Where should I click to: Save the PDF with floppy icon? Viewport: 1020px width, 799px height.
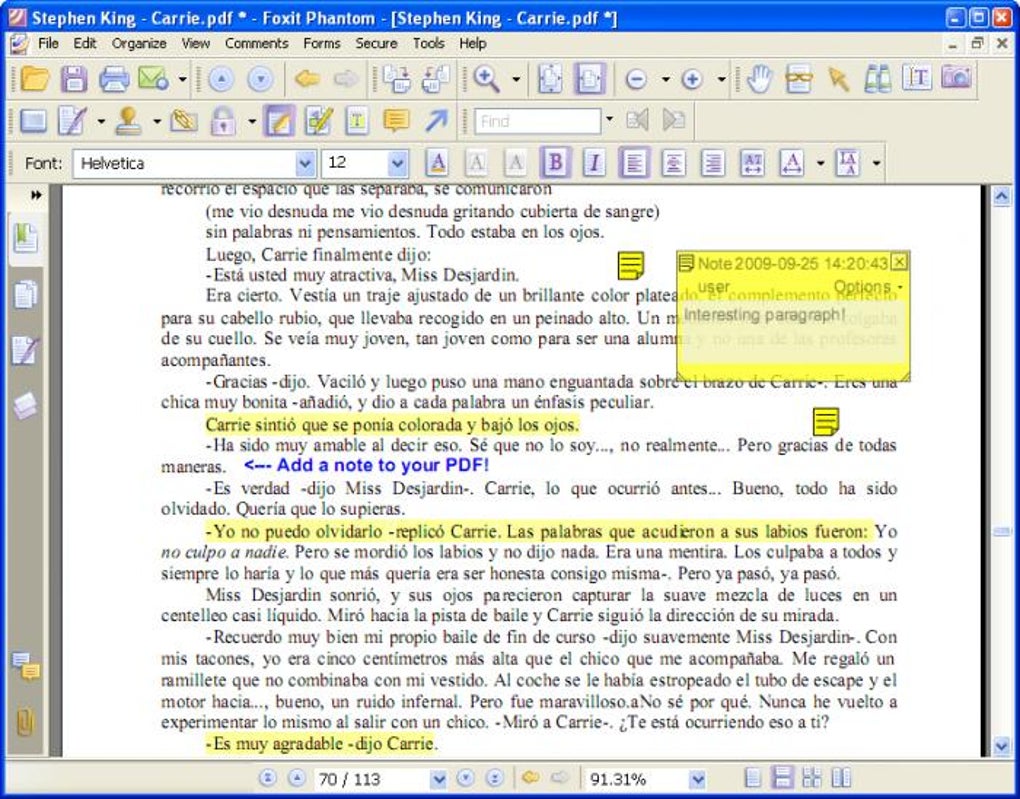74,79
